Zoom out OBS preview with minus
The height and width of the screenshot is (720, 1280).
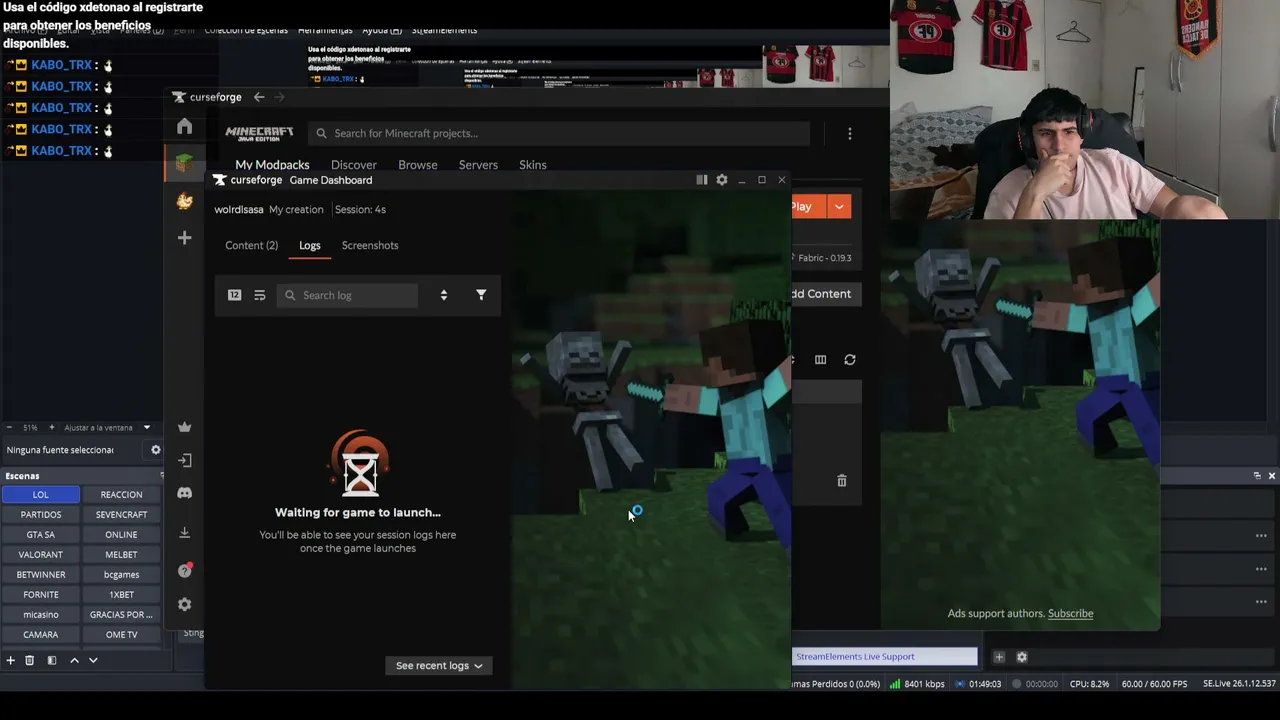click(x=9, y=428)
